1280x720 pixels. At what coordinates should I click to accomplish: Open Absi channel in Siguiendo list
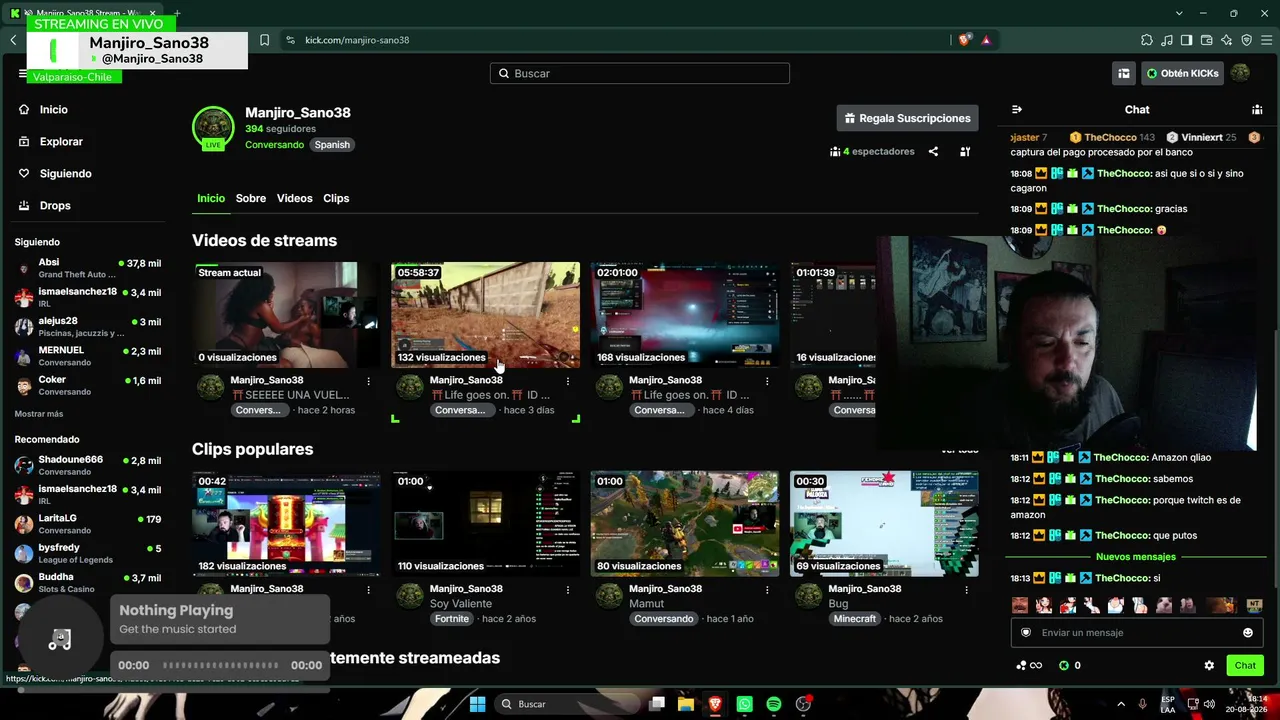88,268
